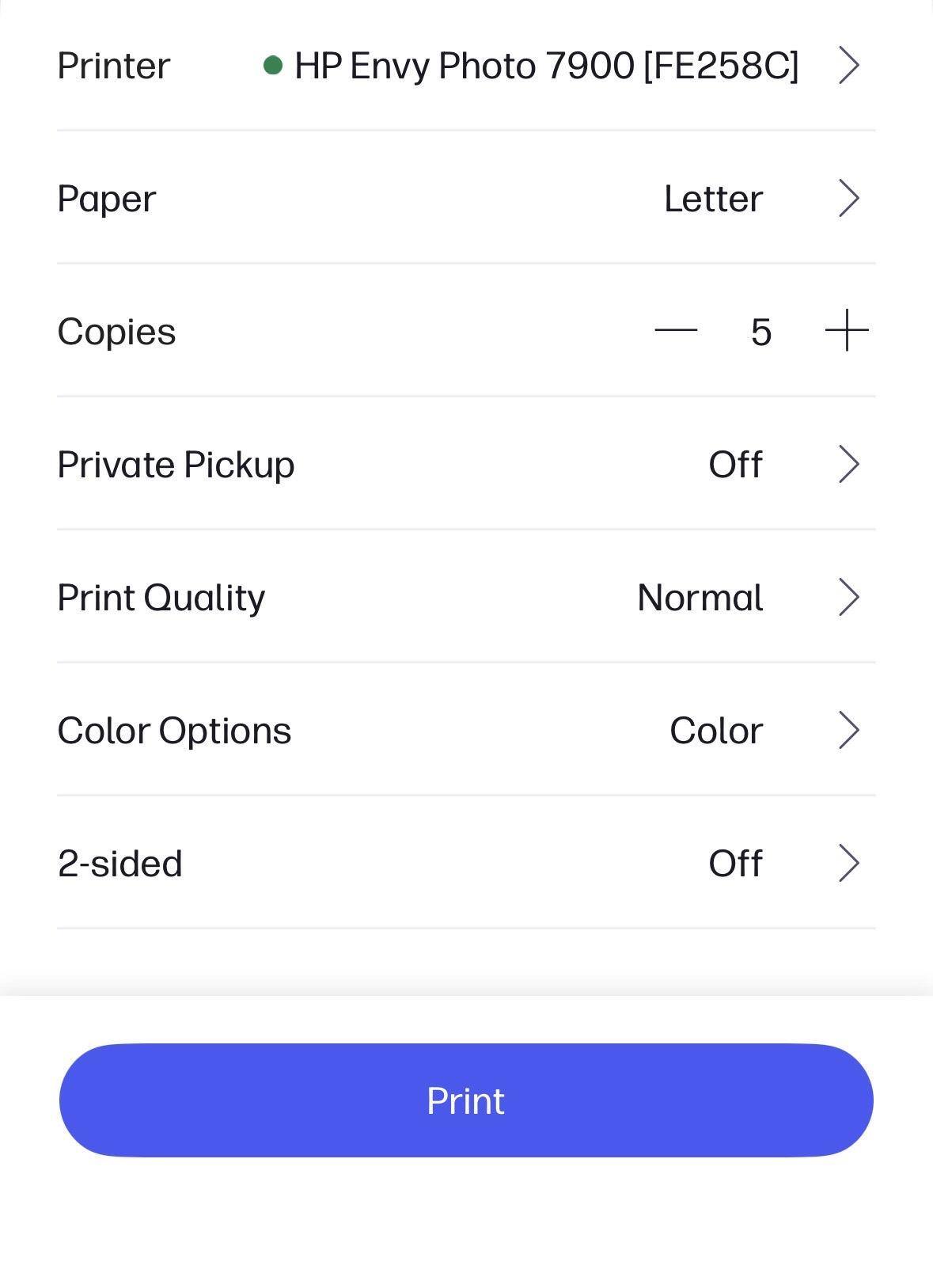The image size is (933, 1288).
Task: Expand Paper size options chevron
Action: click(848, 198)
